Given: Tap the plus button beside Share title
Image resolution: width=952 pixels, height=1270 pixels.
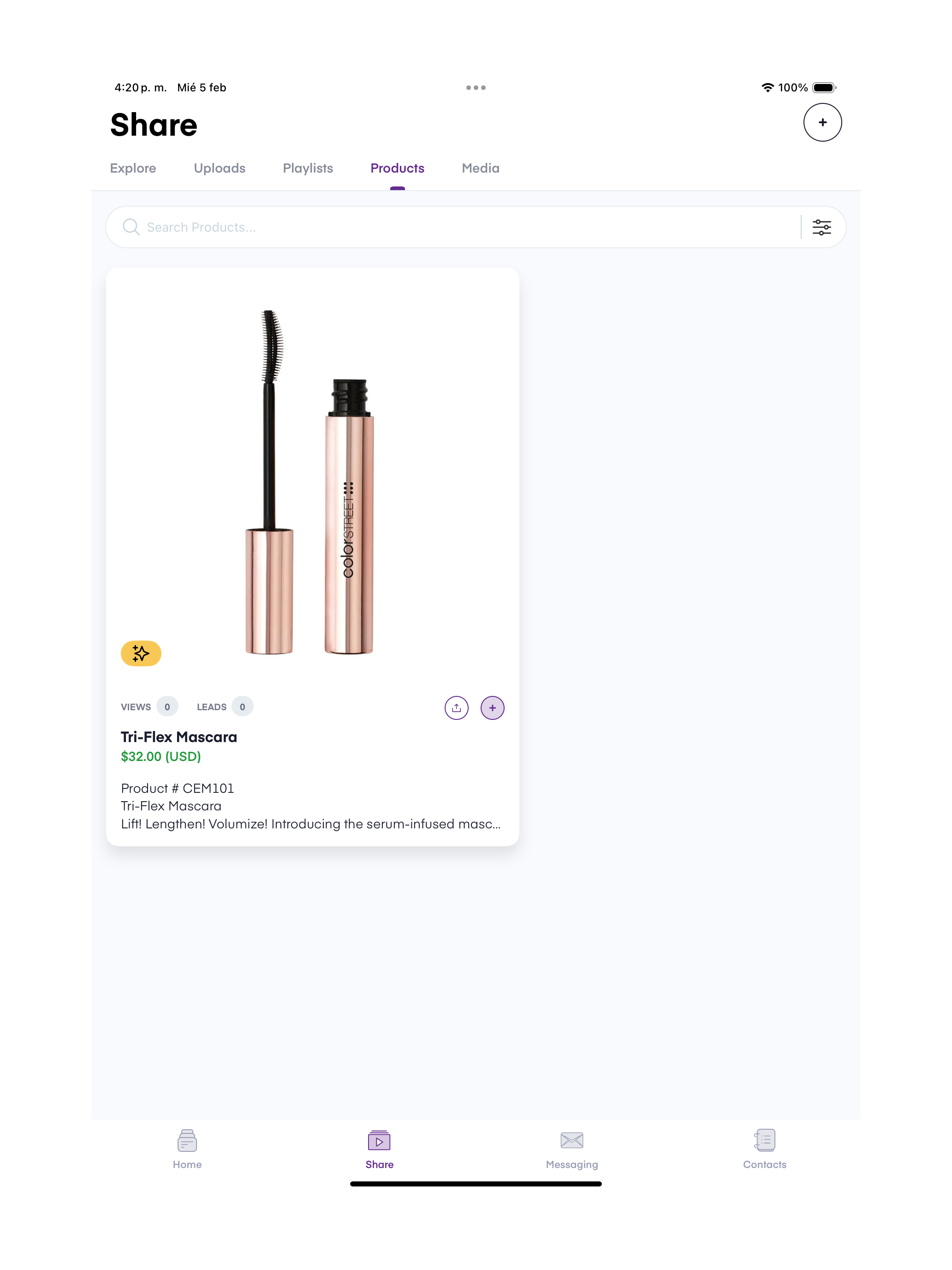Looking at the screenshot, I should click(822, 122).
